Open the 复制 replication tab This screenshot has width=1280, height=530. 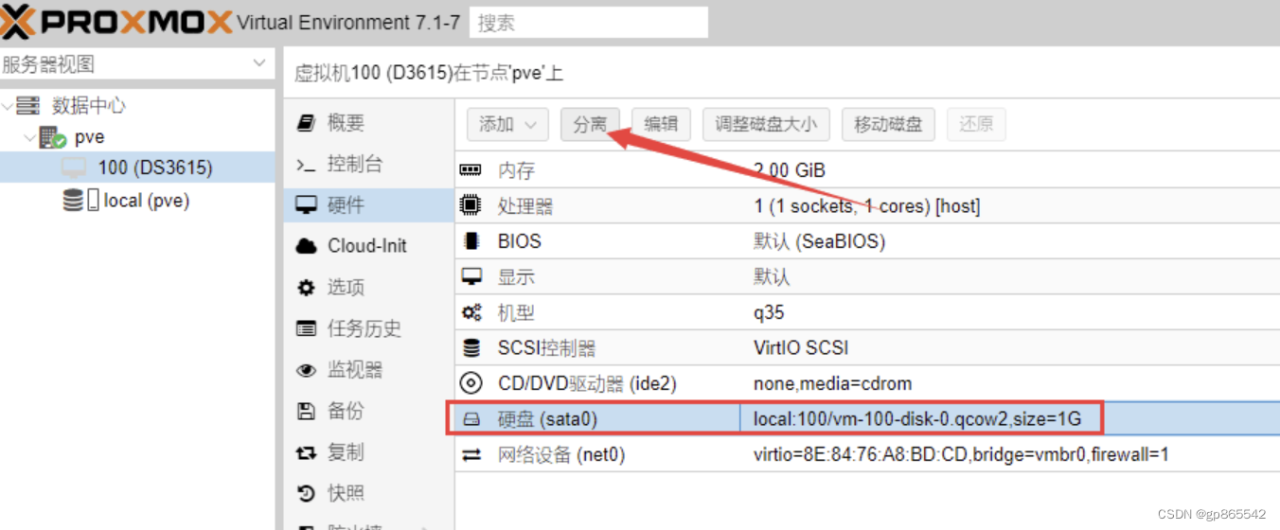point(369,452)
